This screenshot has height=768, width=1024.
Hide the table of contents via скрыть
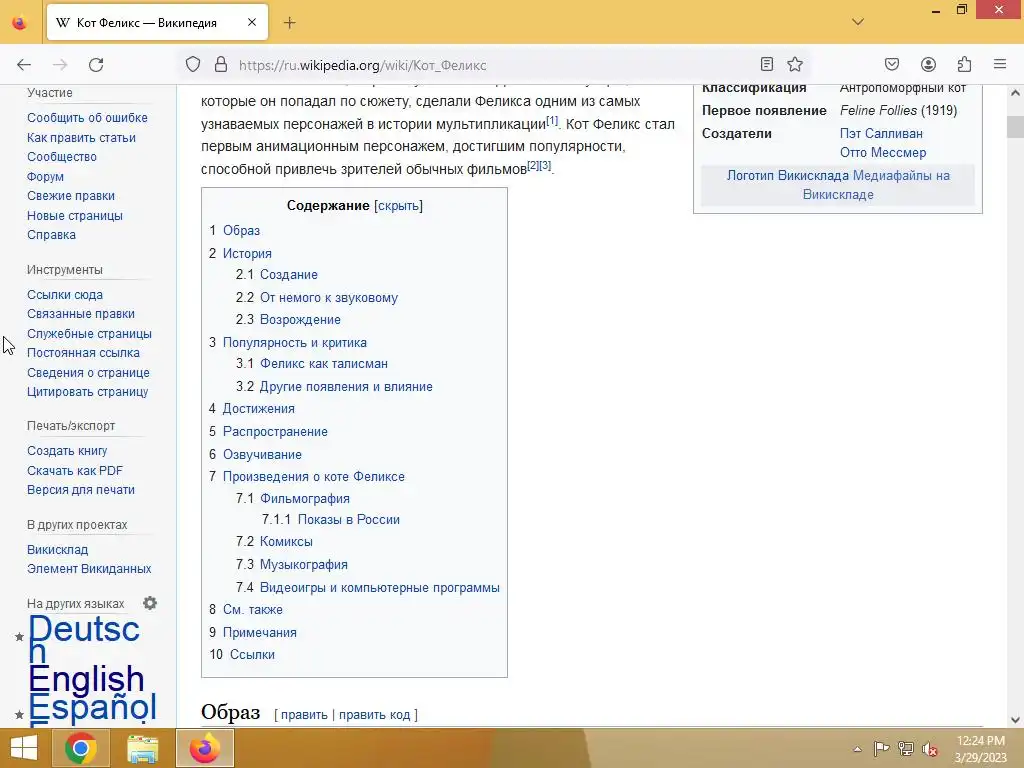(x=398, y=206)
